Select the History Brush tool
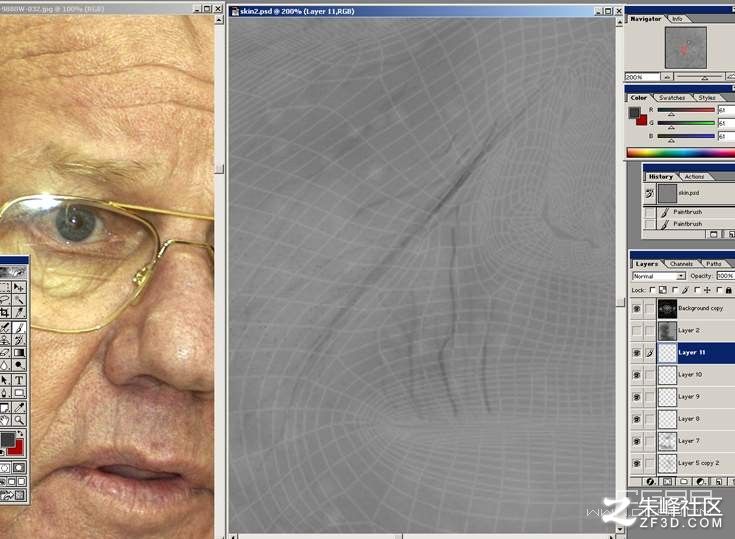This screenshot has width=735, height=539. 19,340
